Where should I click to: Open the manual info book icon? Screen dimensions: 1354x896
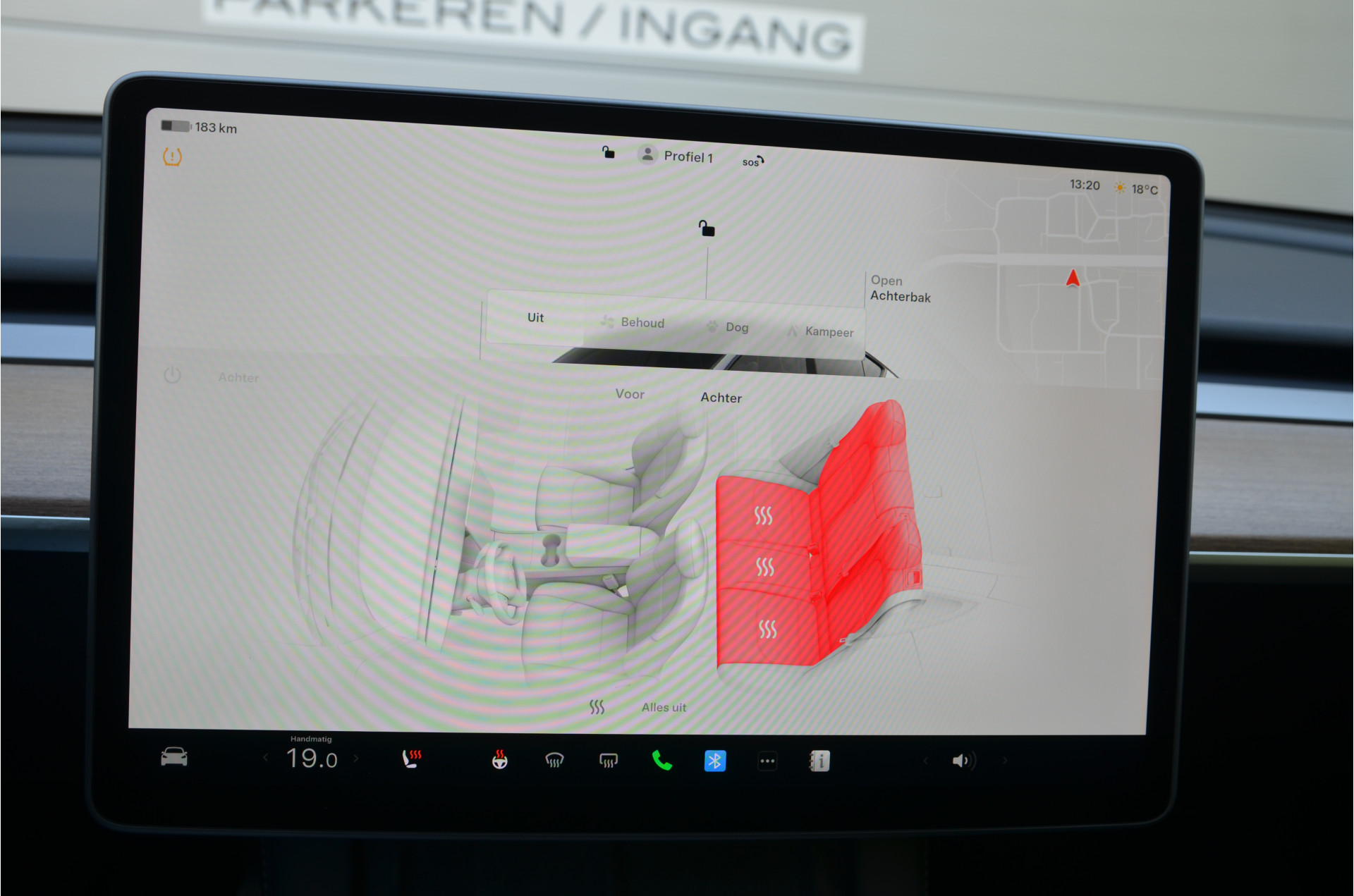tap(819, 761)
